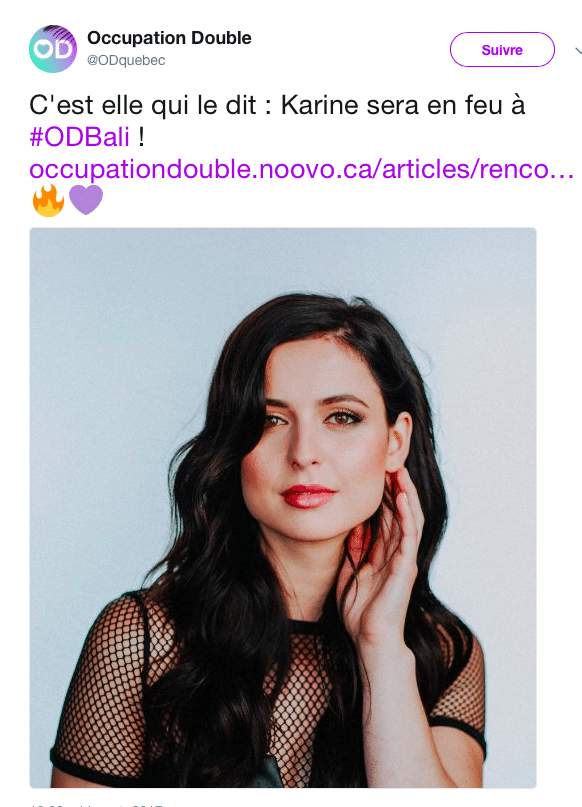Open the occupationdouble.noovo.ca article link
This screenshot has width=582, height=807.
point(302,169)
